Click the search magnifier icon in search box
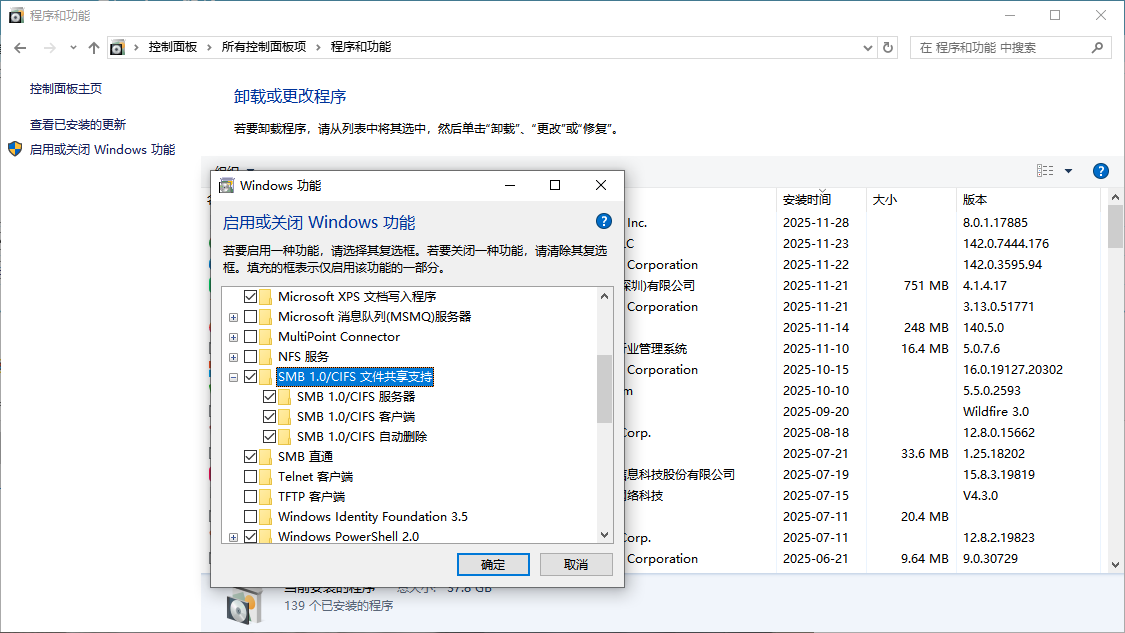This screenshot has width=1125, height=633. click(1097, 47)
